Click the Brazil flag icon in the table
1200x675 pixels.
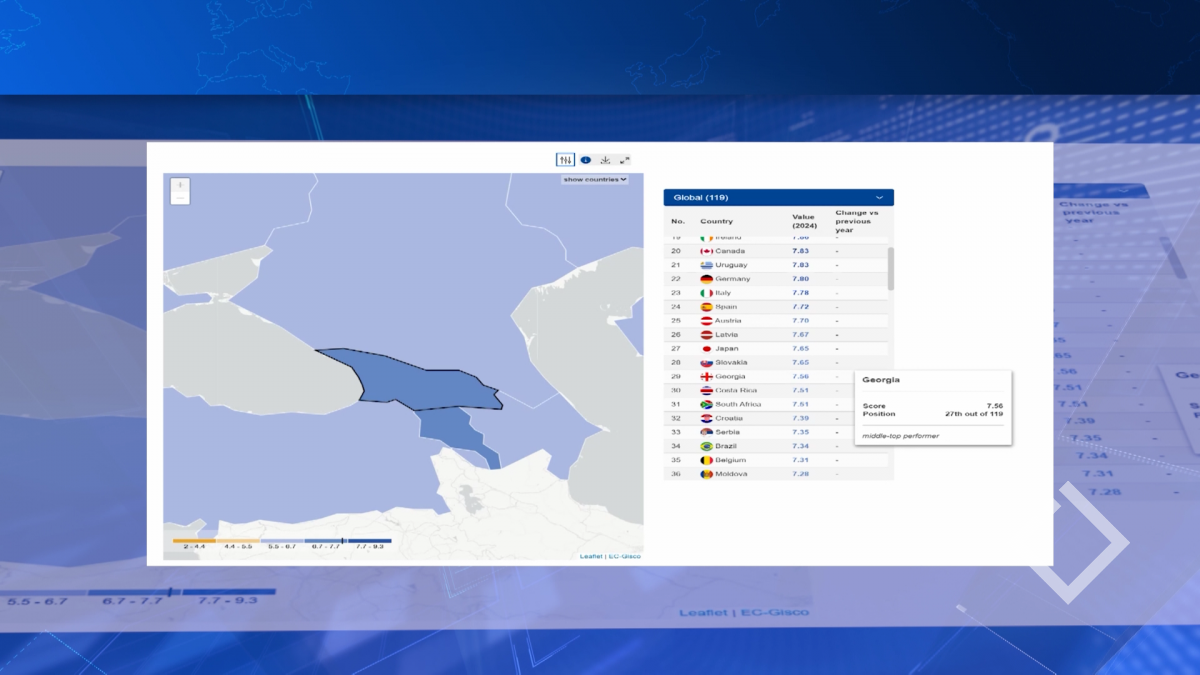click(706, 446)
